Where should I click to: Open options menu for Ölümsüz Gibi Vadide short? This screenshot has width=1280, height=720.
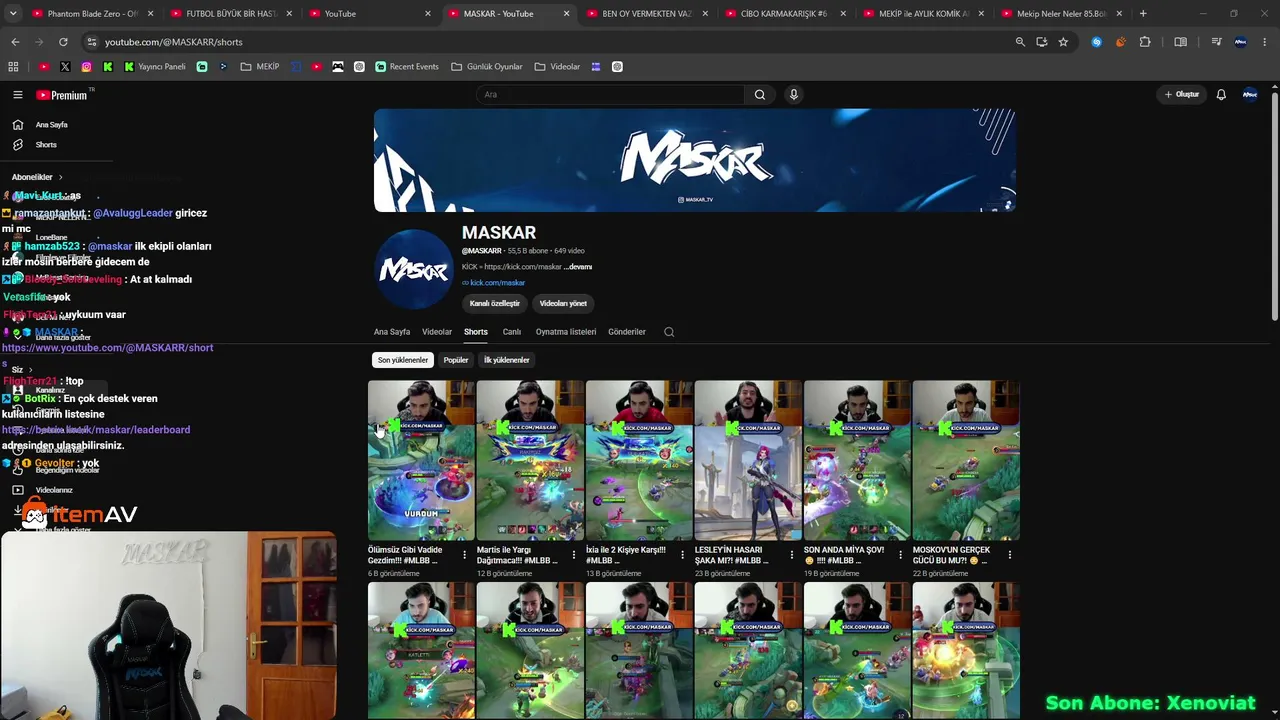(464, 555)
